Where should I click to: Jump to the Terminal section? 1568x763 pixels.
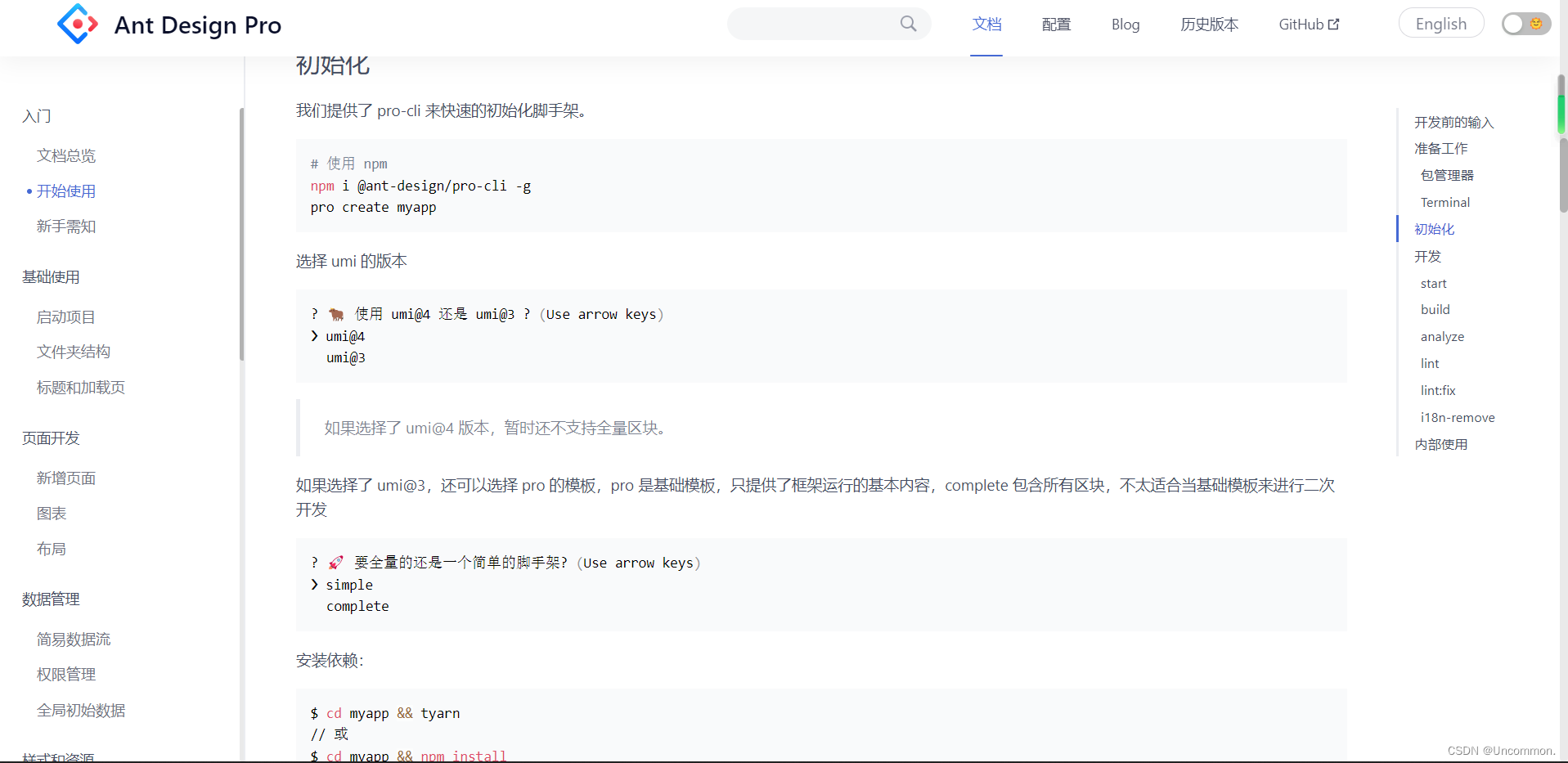coord(1444,202)
